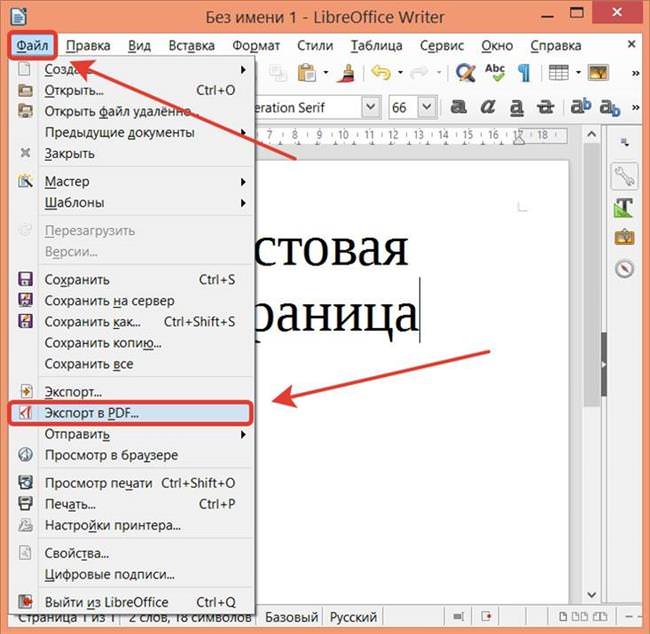This screenshot has width=650, height=634.
Task: Choose Закрыть menu entry
Action: click(130, 153)
